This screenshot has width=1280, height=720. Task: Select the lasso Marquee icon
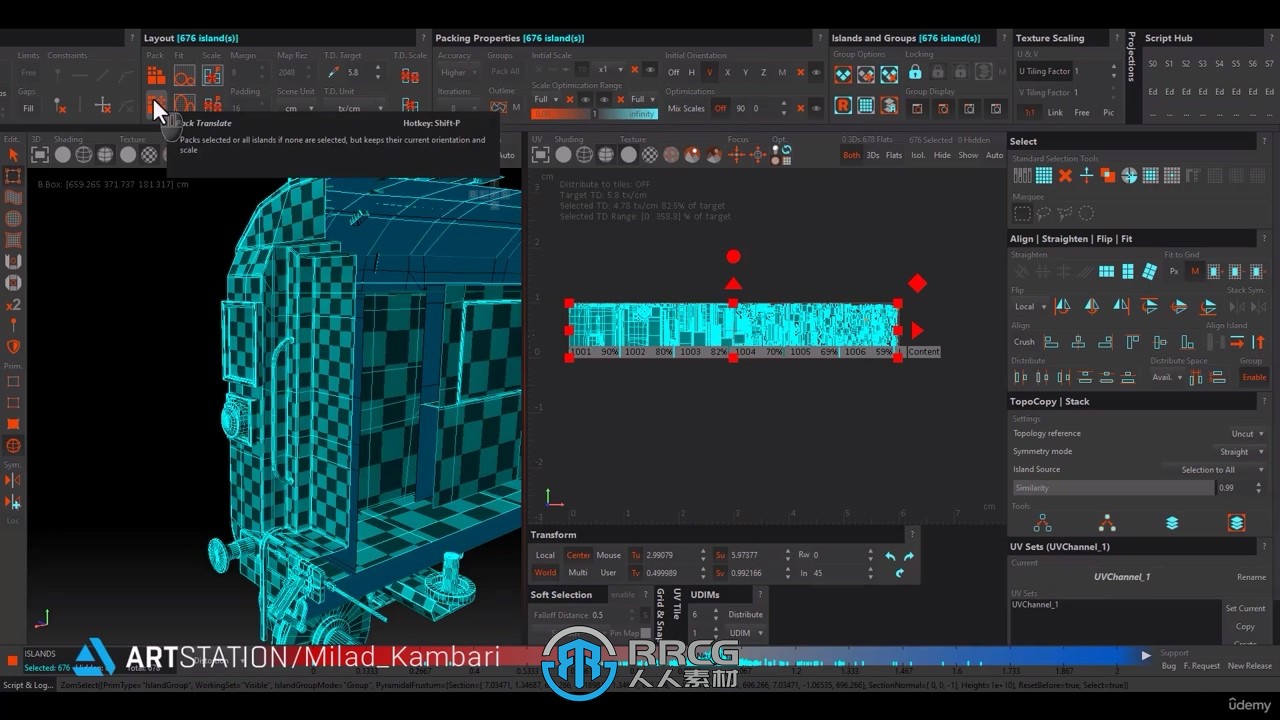pyautogui.click(x=1044, y=213)
